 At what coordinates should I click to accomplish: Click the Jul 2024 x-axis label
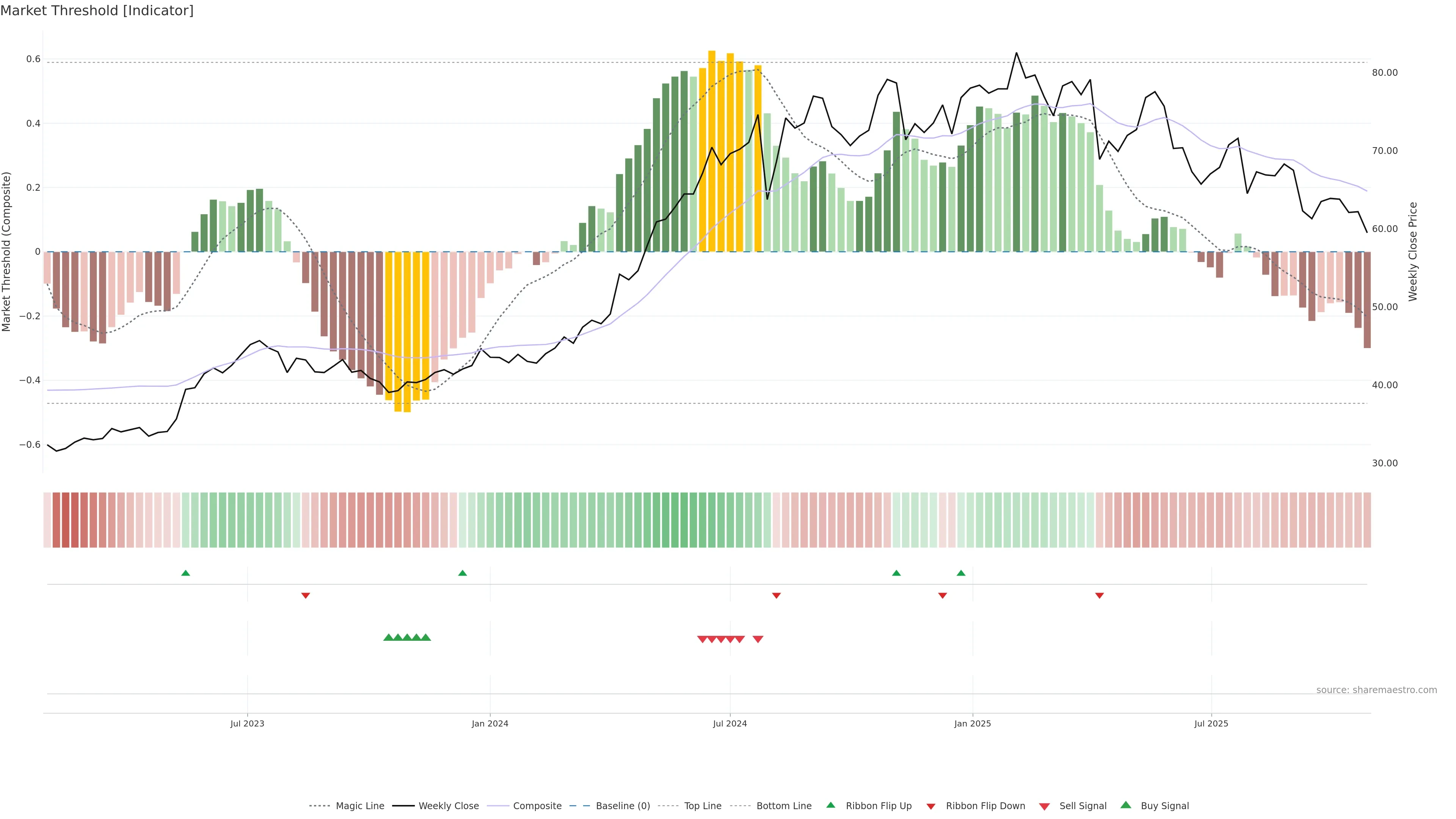(730, 723)
